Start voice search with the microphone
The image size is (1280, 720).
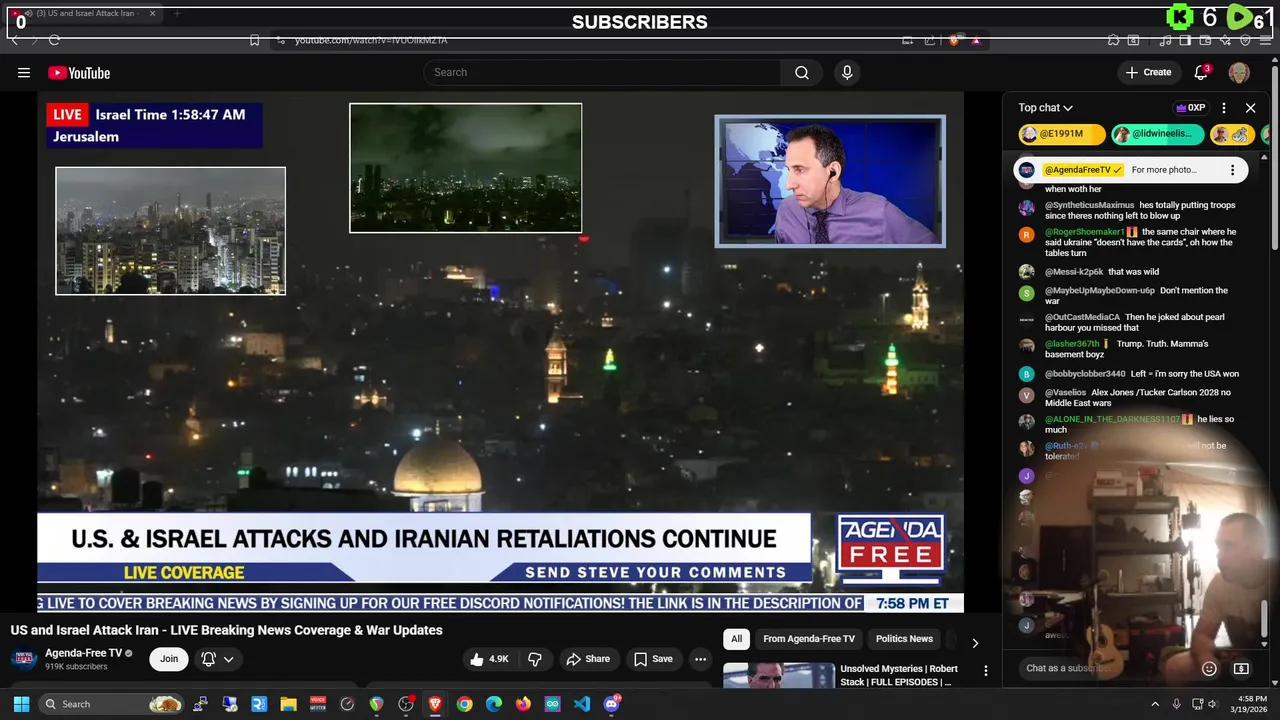847,72
